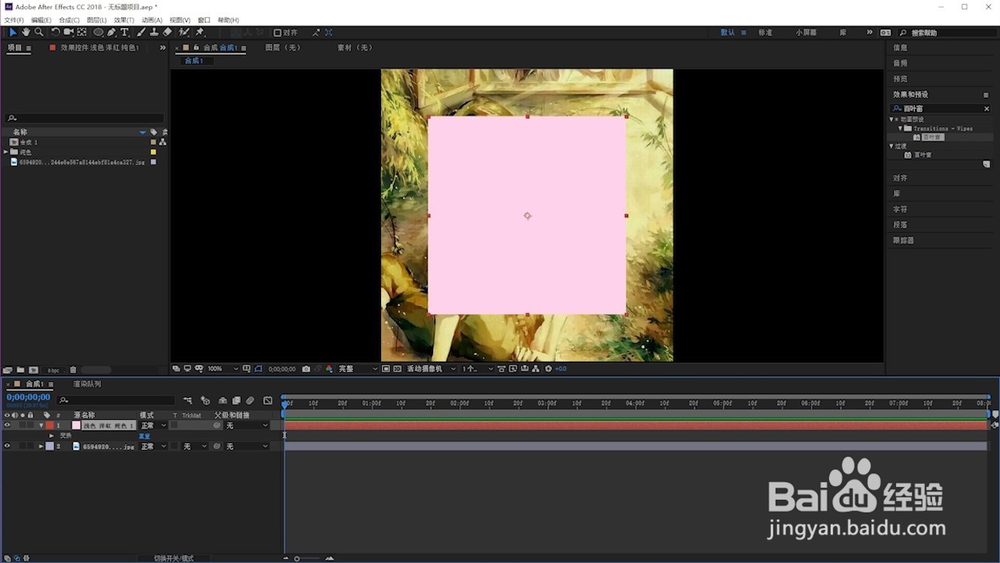Hide the pink solid layer 1
The height and width of the screenshot is (563, 1000).
[x=7, y=425]
